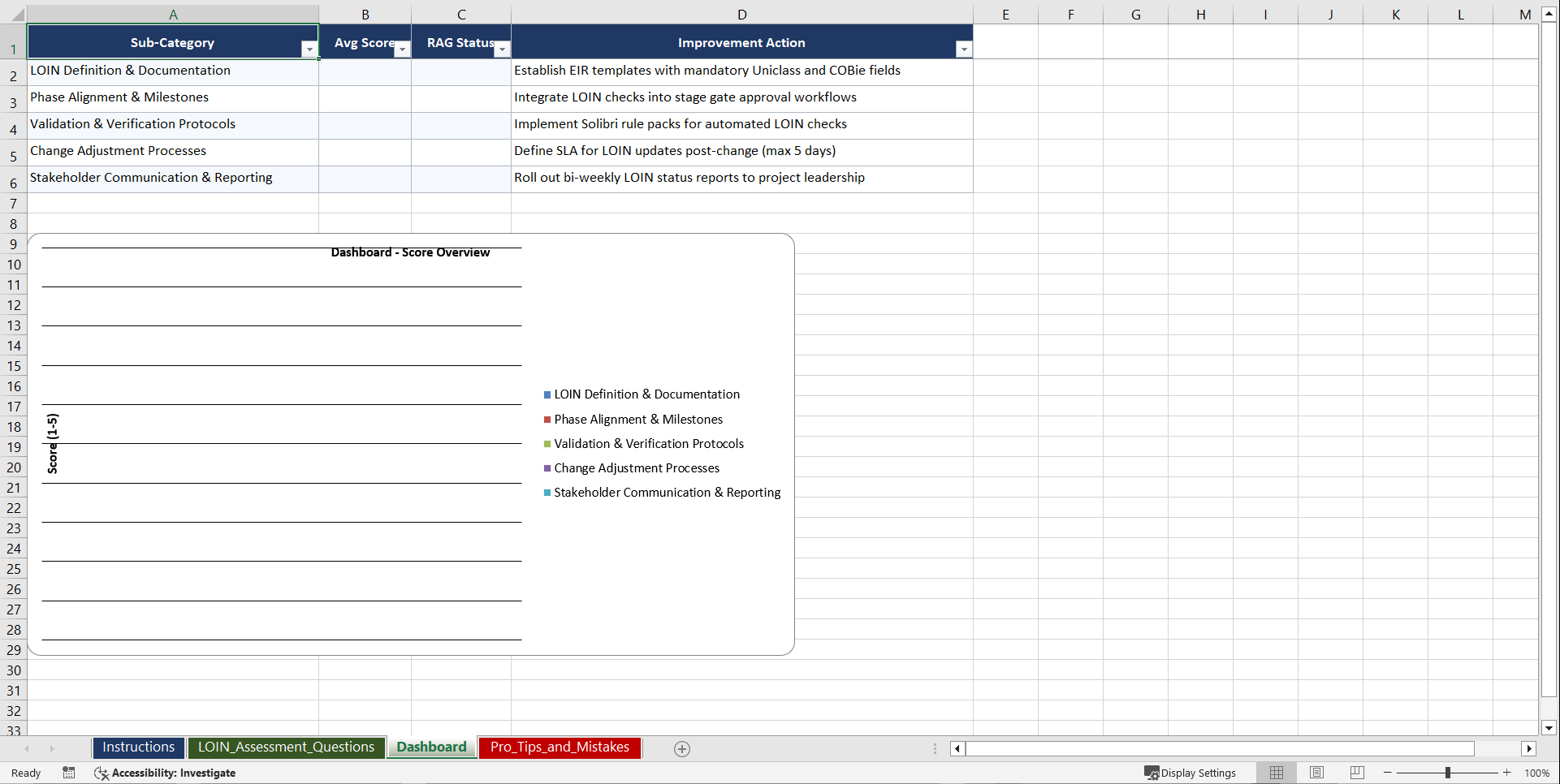Switch to Normal view in the status bar
The width and height of the screenshot is (1560, 784).
[1276, 773]
